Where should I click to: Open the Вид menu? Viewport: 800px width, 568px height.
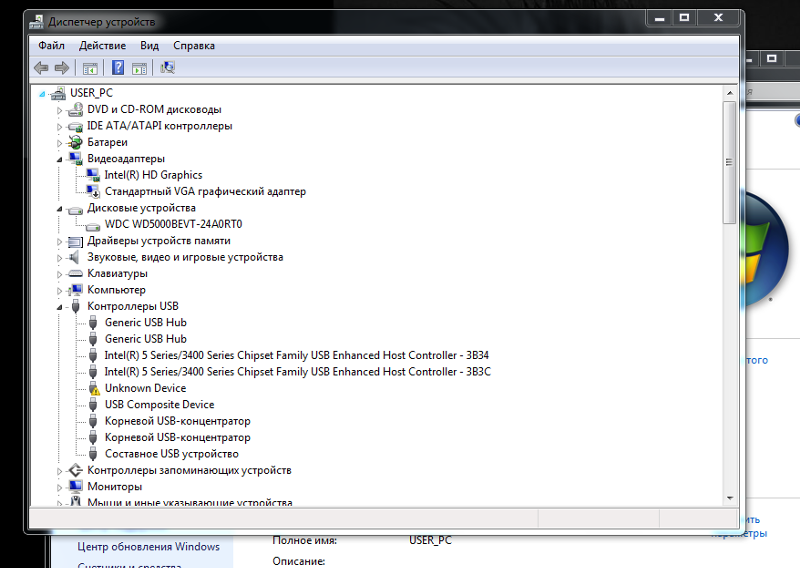point(149,45)
